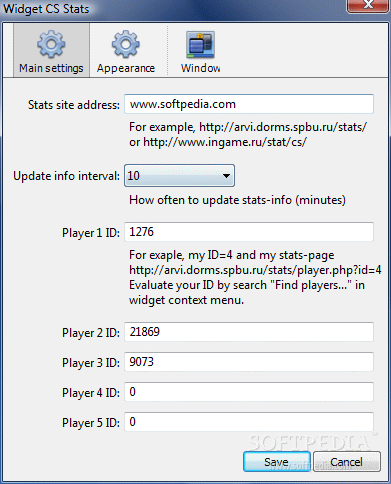Open the Appearance gear icon
This screenshot has height=484, width=391.
tap(126, 44)
